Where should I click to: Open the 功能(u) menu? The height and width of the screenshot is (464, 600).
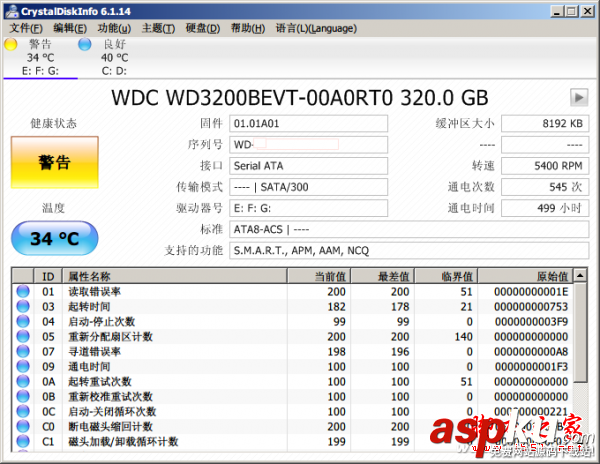point(114,28)
